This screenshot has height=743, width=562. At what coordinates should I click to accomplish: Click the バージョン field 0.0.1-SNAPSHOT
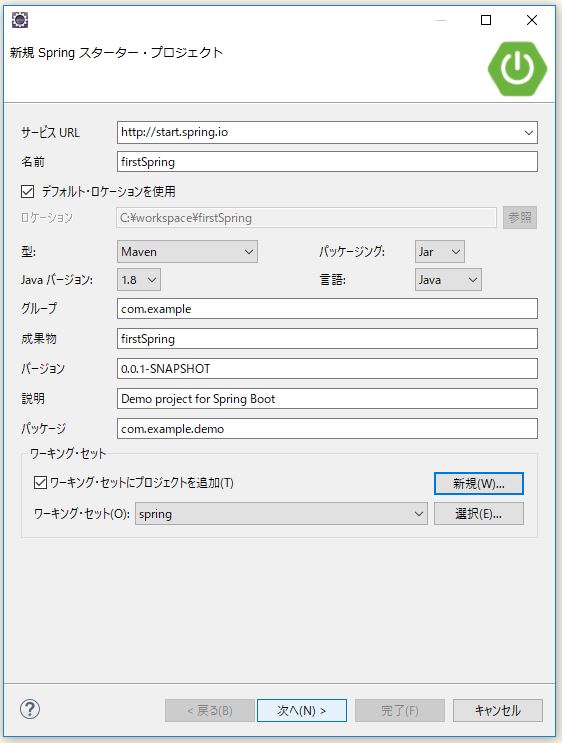tap(327, 368)
